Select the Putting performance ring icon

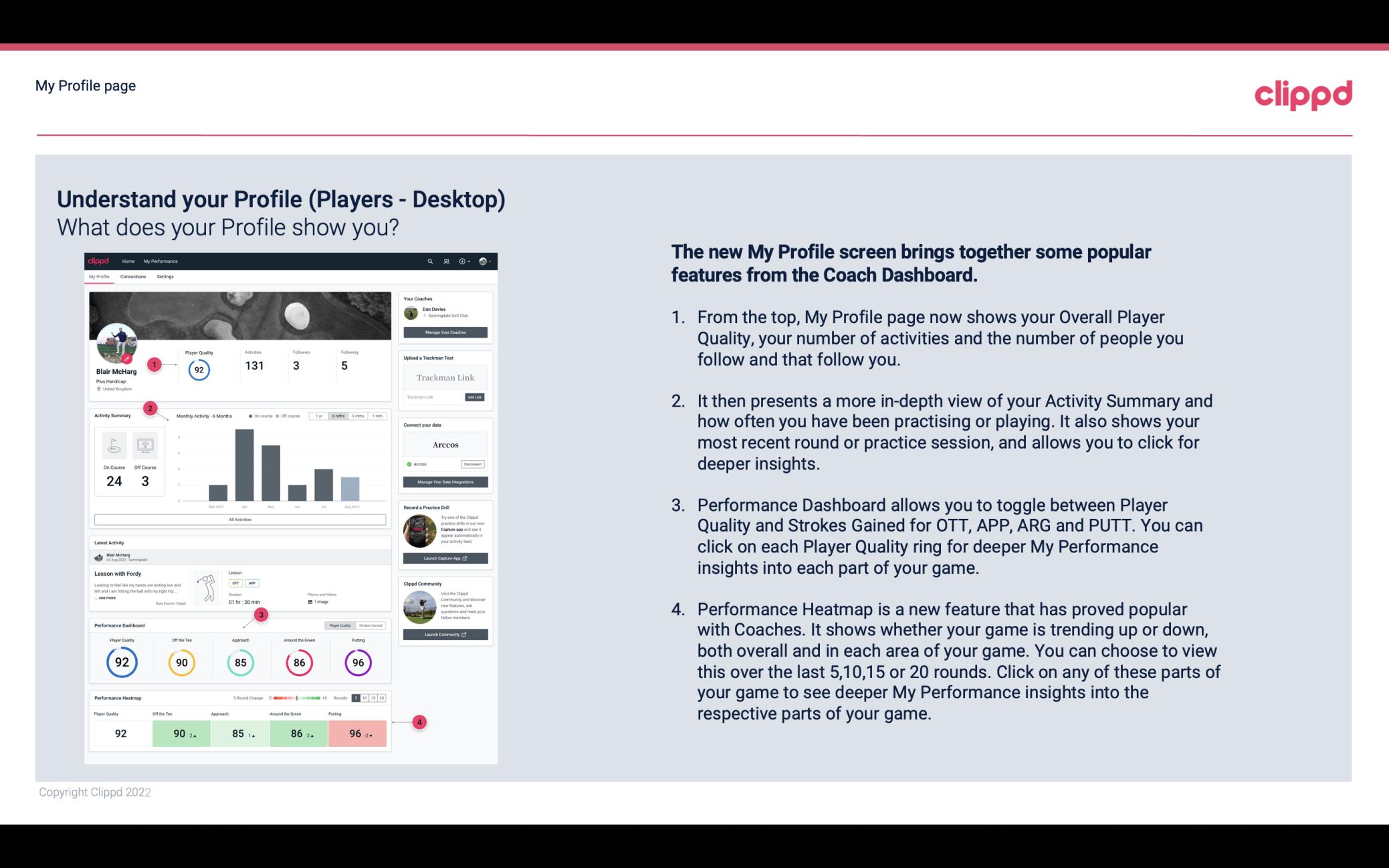[x=356, y=662]
